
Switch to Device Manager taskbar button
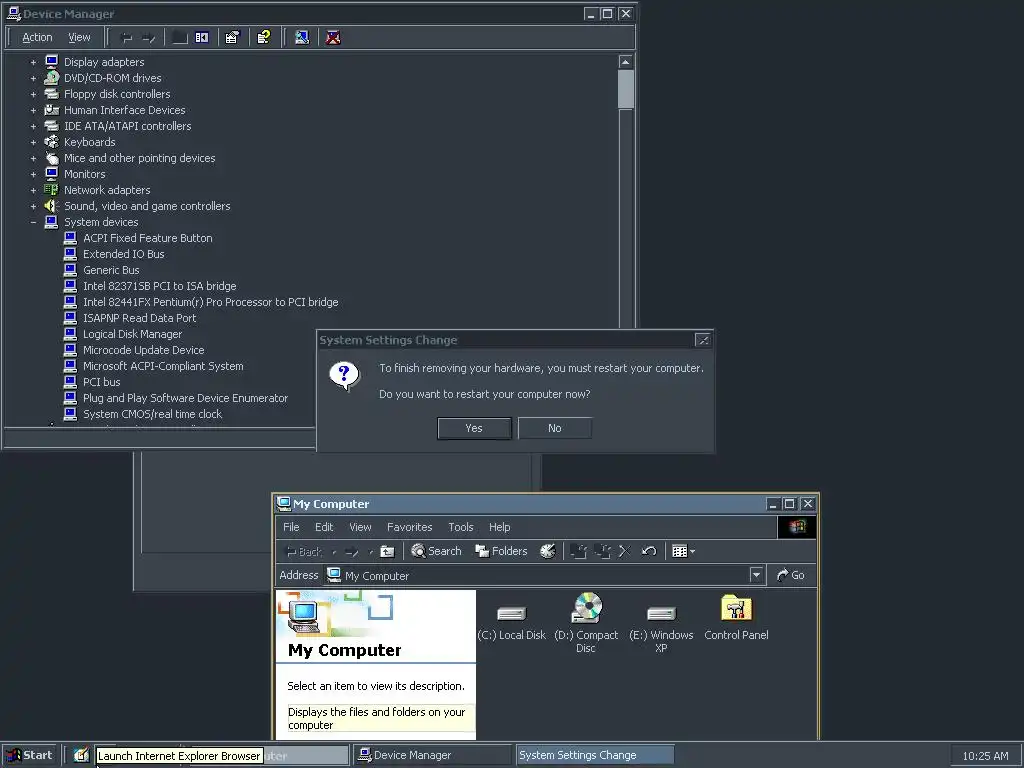coord(433,755)
